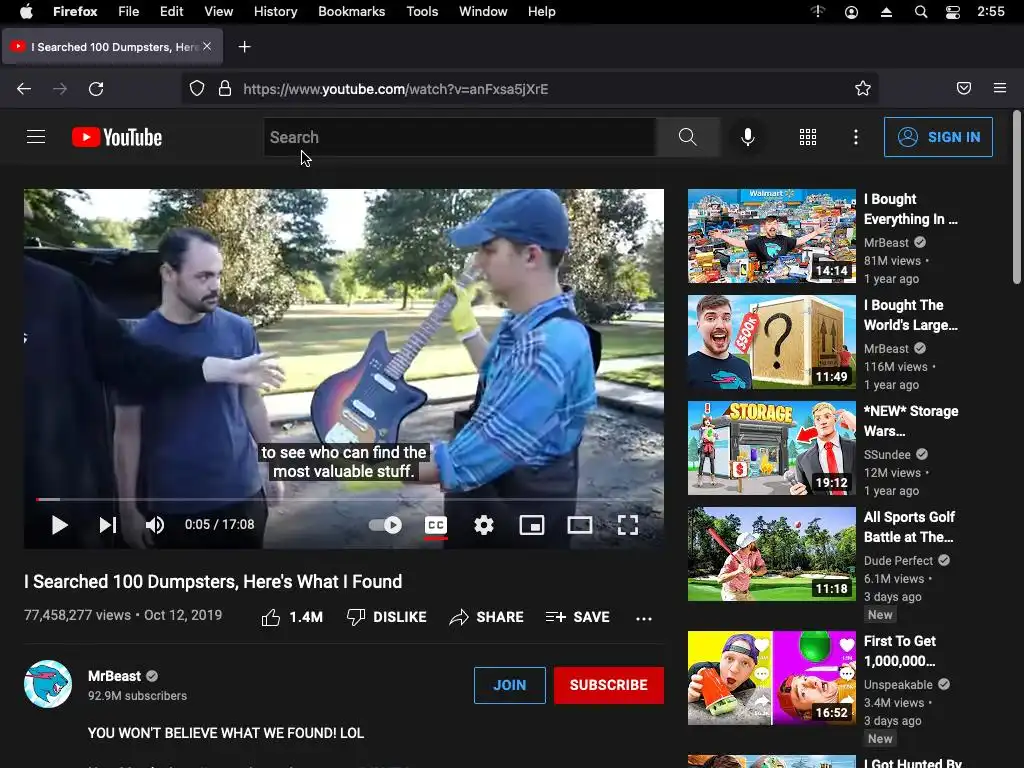Open YouTube hamburger guide menu
1024x768 pixels.
pos(36,136)
